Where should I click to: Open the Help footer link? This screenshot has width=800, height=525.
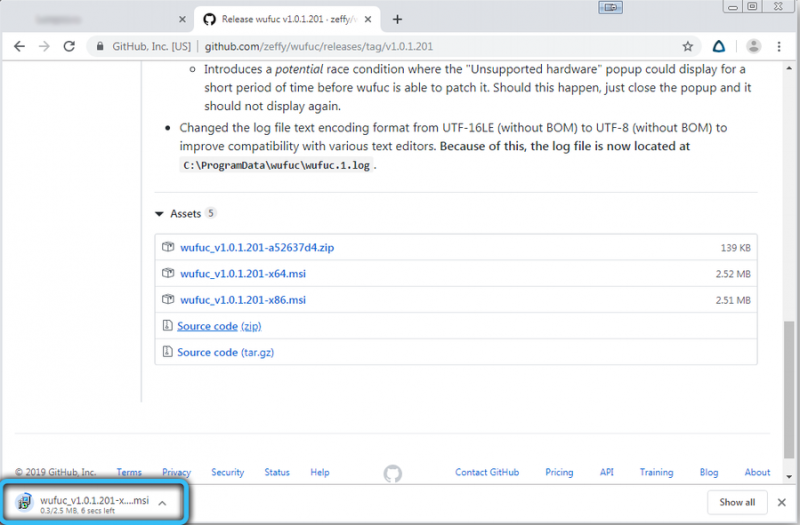click(320, 472)
